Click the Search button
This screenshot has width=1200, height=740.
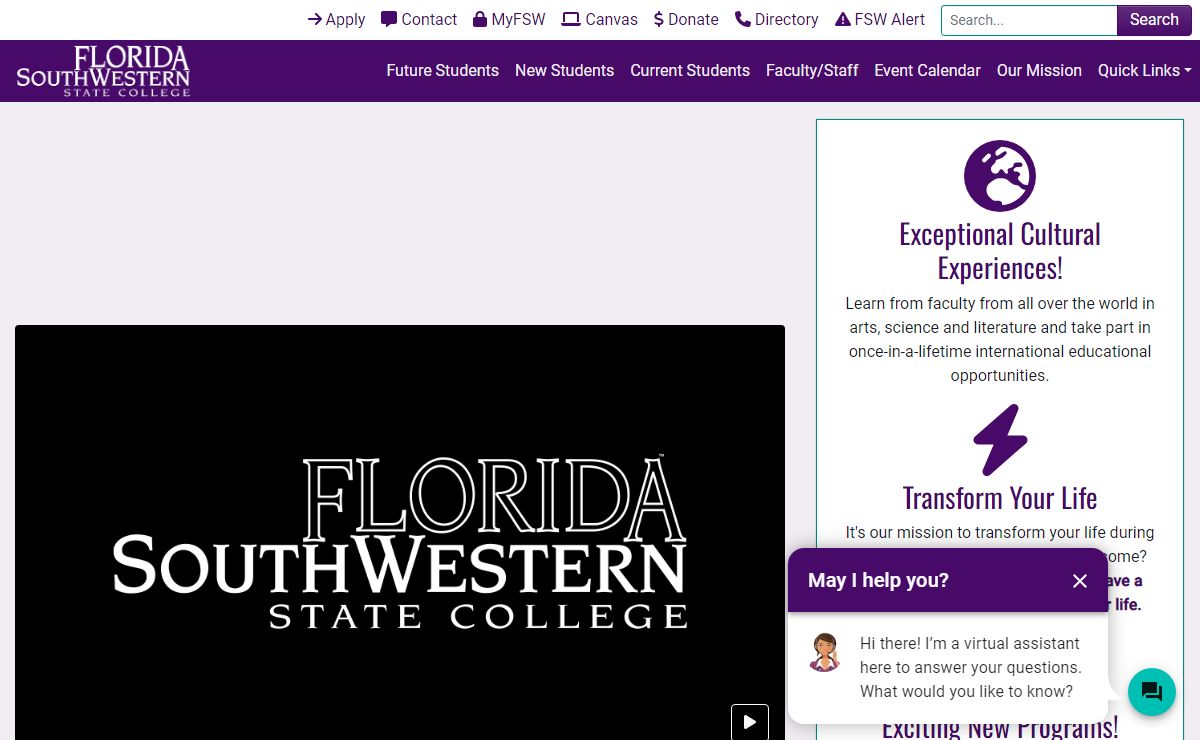[x=1154, y=20]
